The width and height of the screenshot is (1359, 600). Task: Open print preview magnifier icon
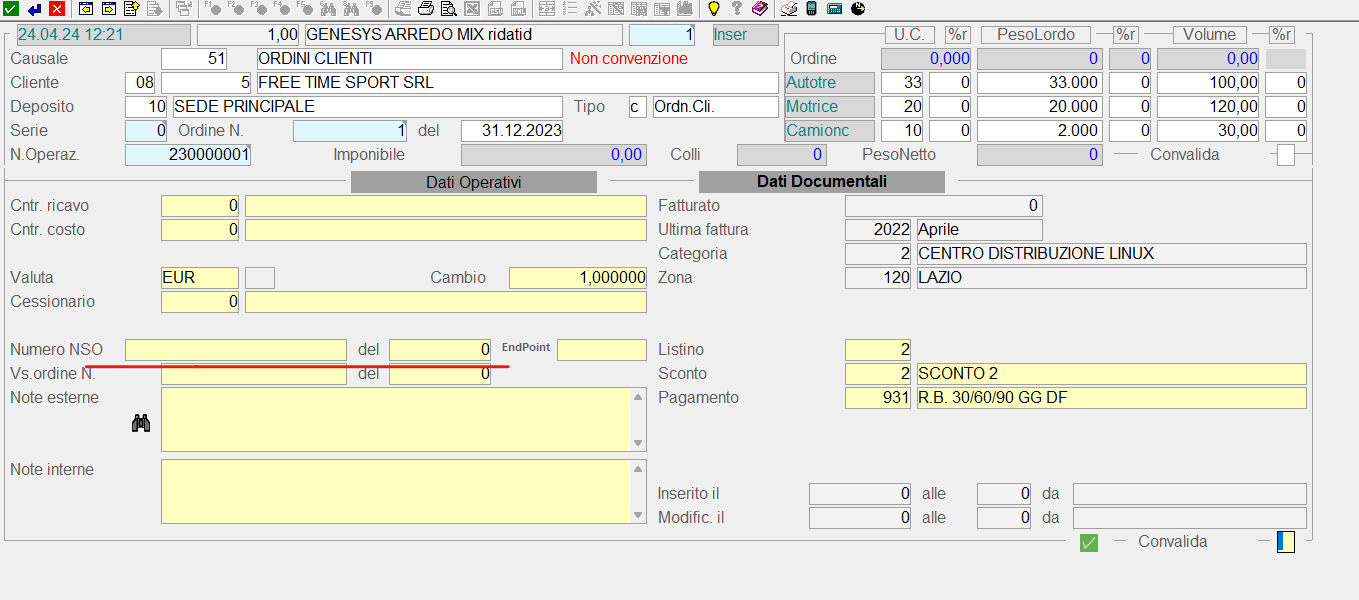[447, 9]
